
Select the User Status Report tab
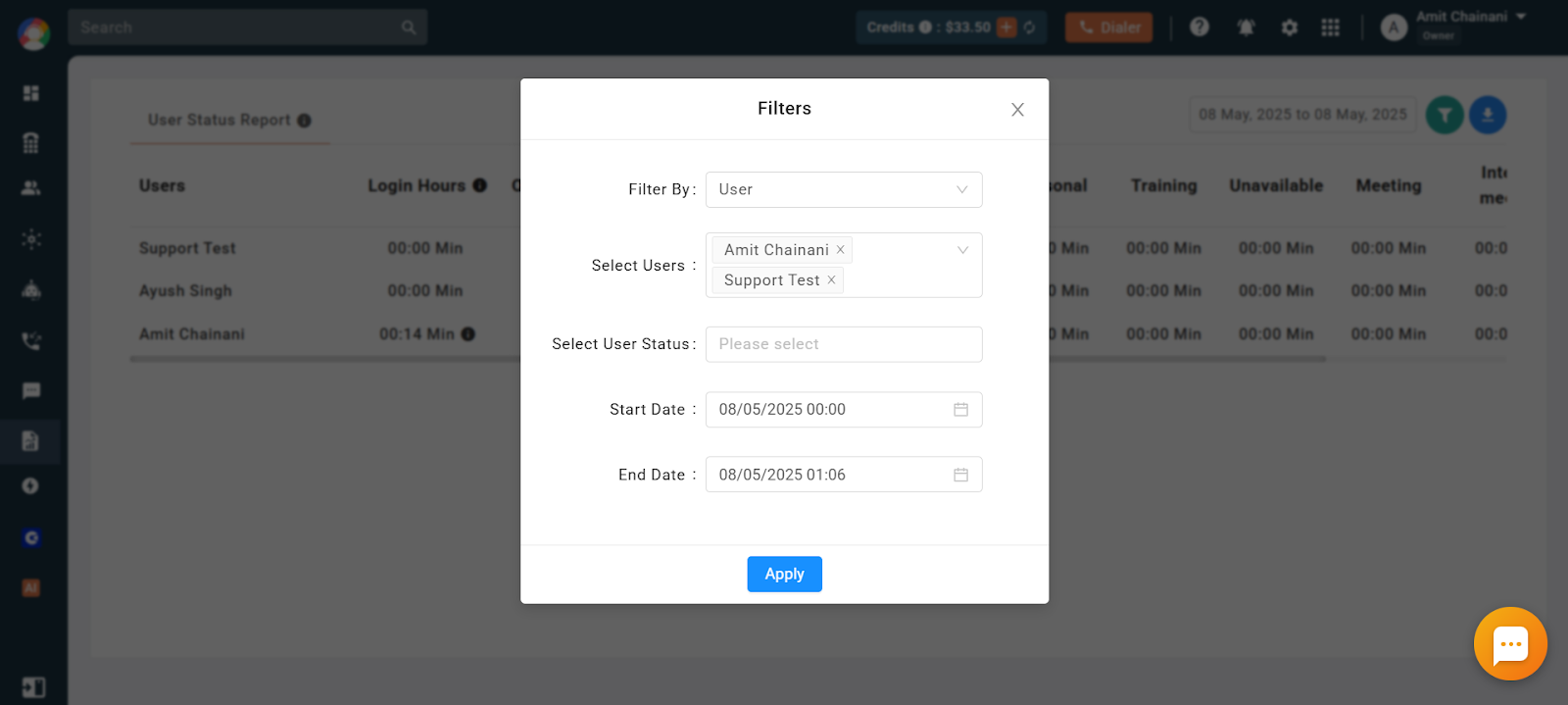click(x=229, y=120)
